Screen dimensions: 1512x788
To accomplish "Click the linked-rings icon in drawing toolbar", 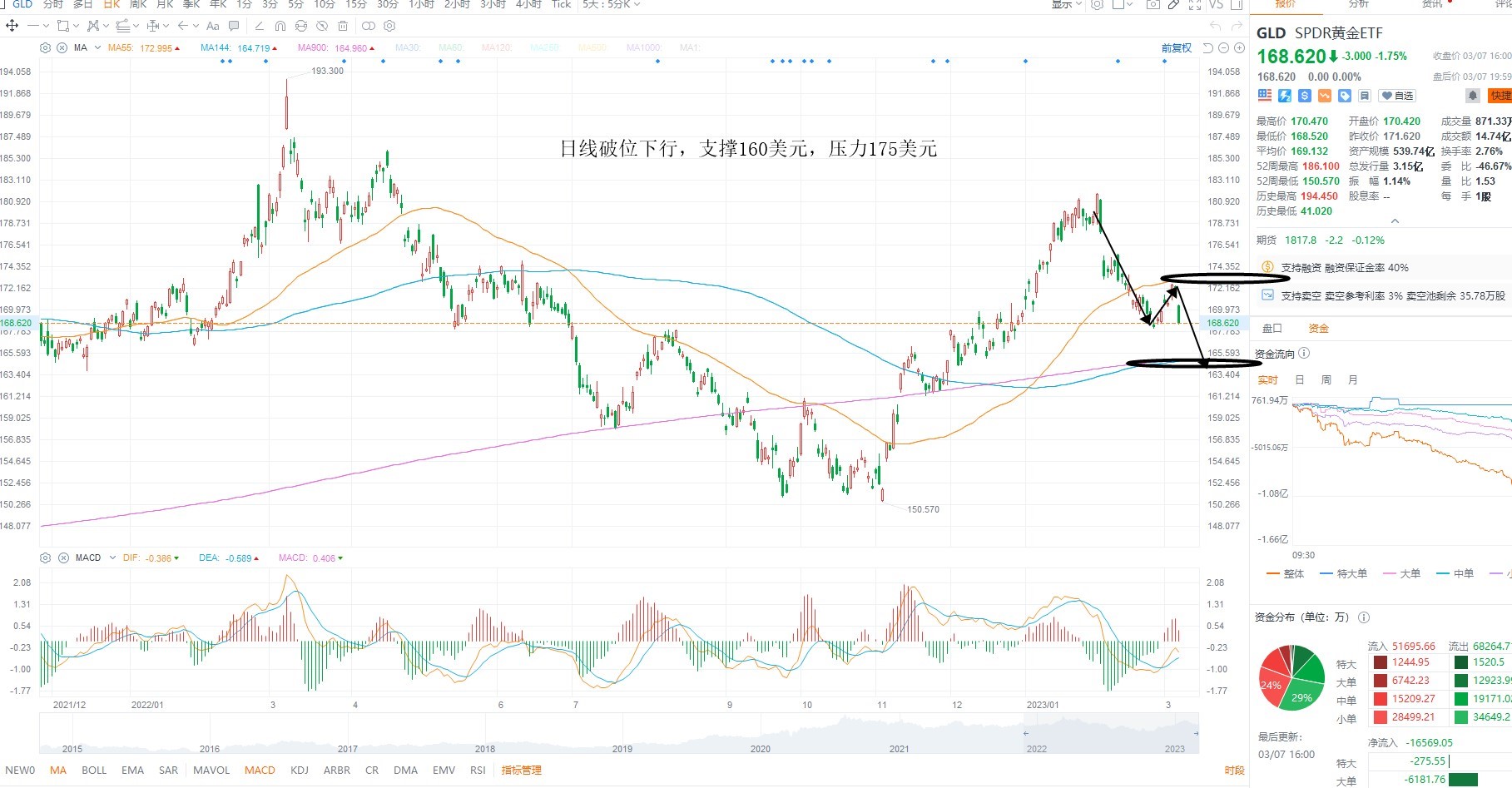I will coord(369,26).
